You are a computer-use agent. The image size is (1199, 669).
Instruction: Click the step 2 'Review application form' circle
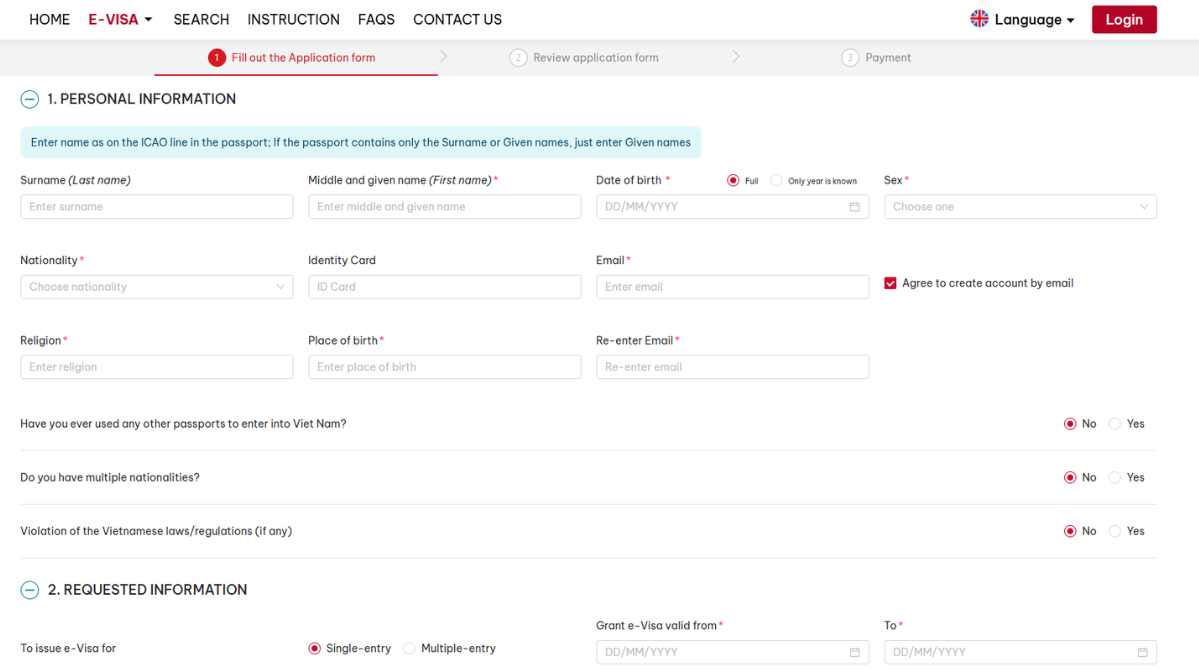point(518,57)
